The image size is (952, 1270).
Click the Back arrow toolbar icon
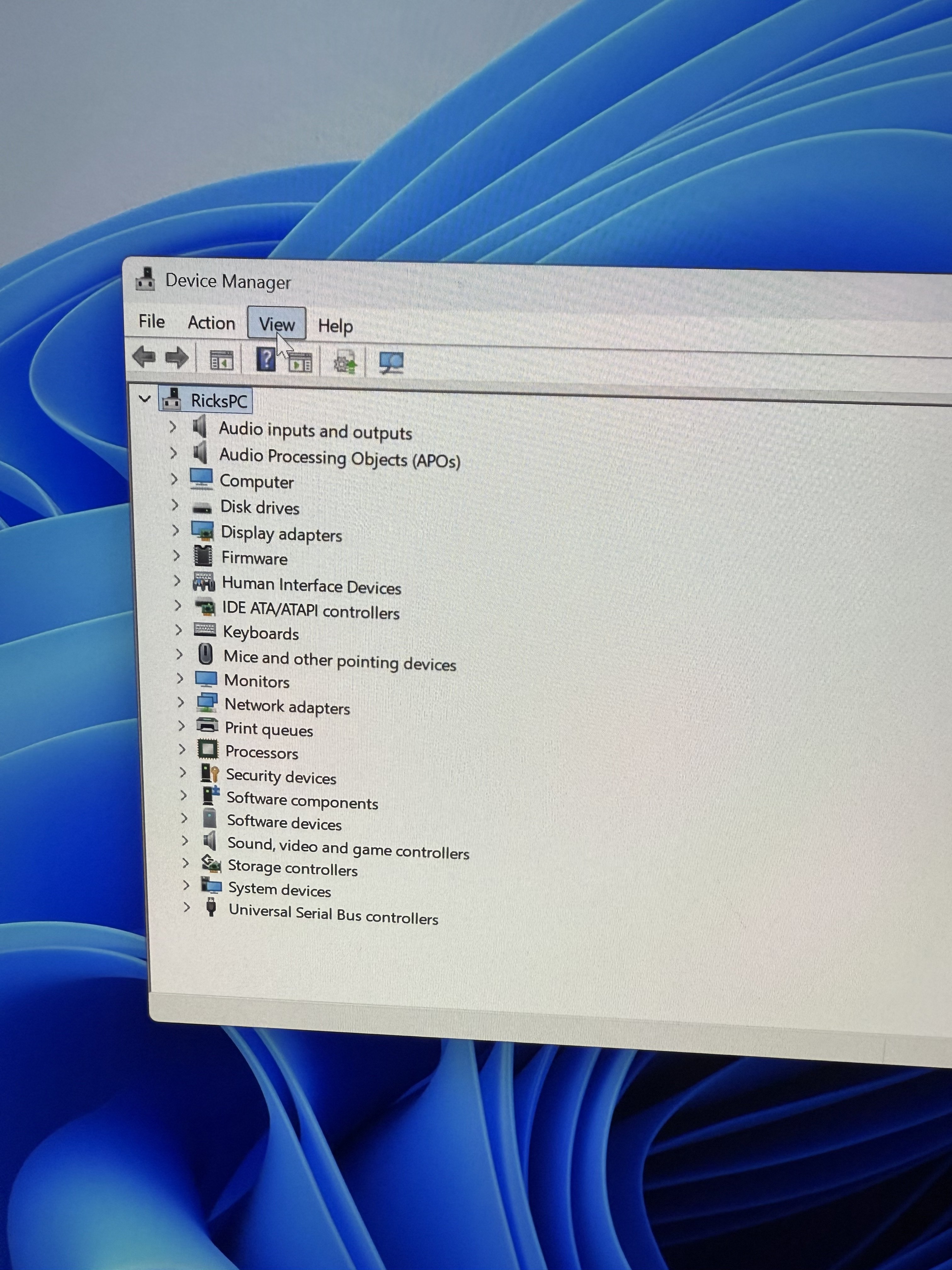[144, 357]
